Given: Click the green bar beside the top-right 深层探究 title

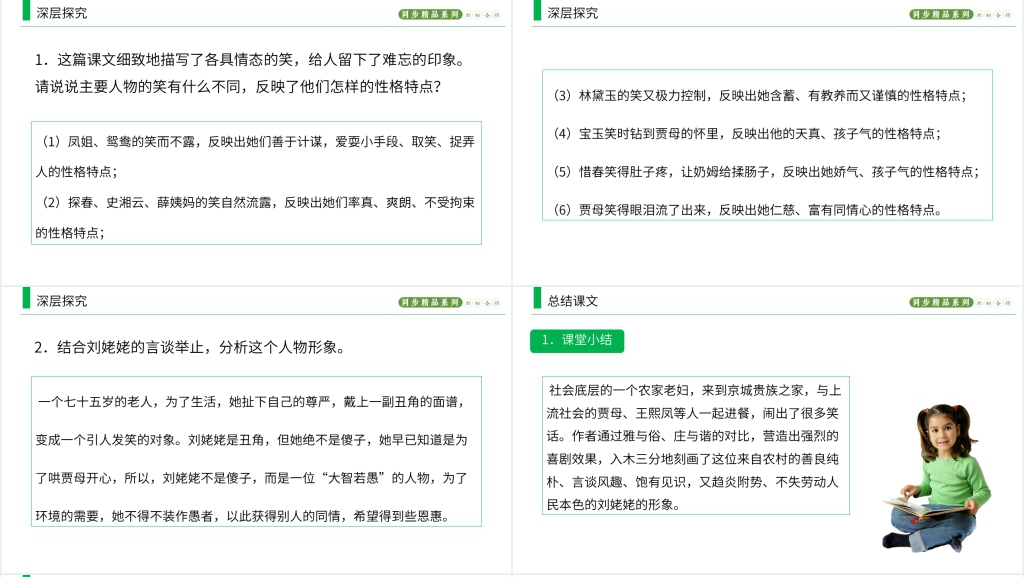Looking at the screenshot, I should 537,11.
